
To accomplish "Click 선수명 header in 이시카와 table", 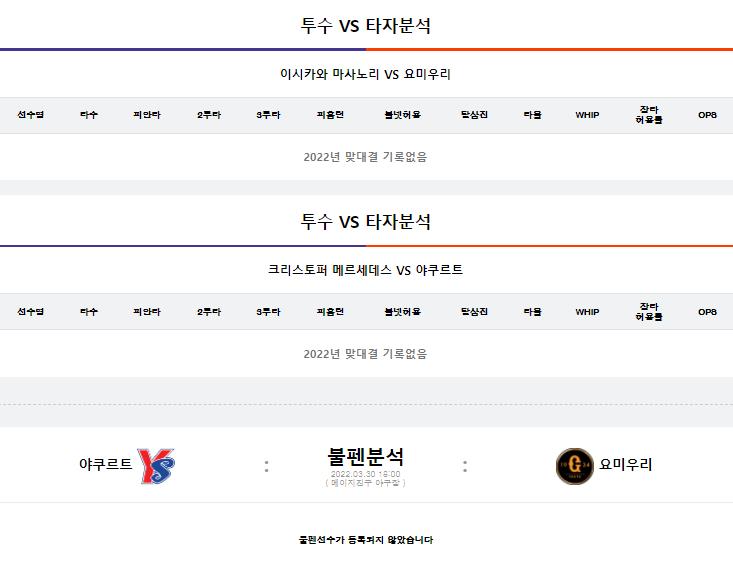I will (30, 115).
